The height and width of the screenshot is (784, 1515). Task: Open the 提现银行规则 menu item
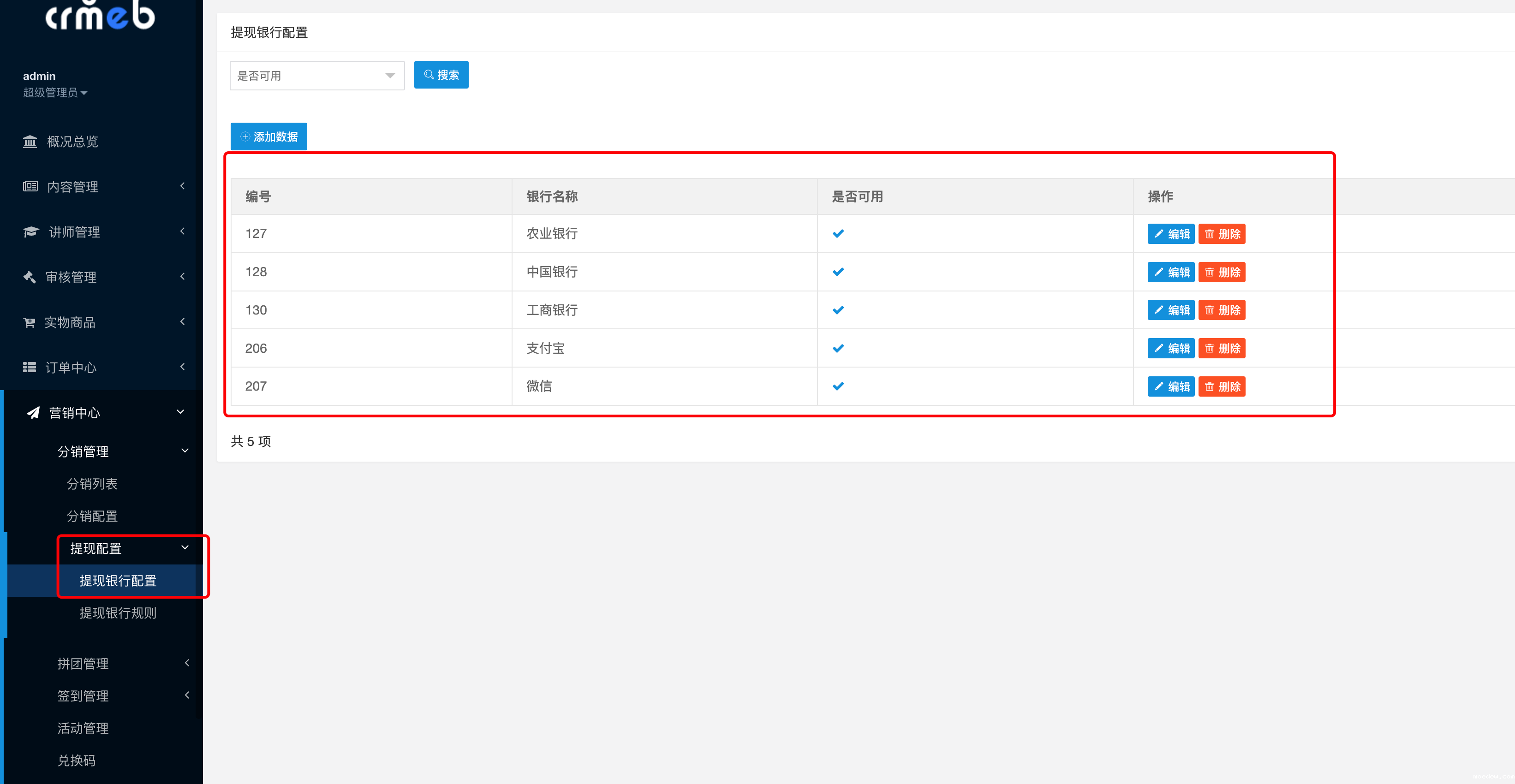tap(118, 613)
